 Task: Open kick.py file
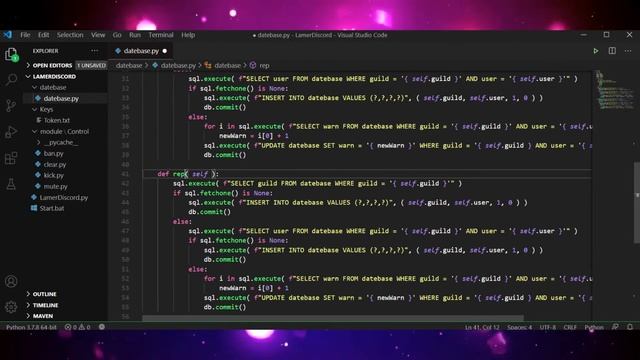pyautogui.click(x=65, y=176)
